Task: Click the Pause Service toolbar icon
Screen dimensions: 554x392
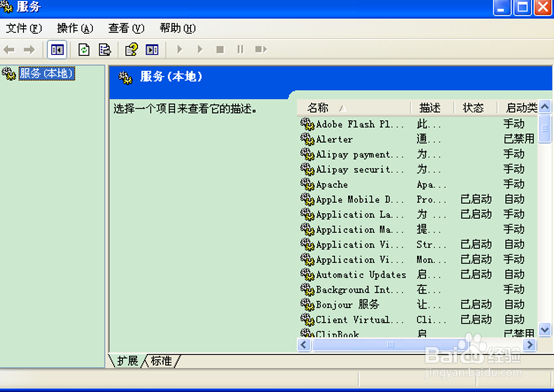Action: click(x=241, y=49)
